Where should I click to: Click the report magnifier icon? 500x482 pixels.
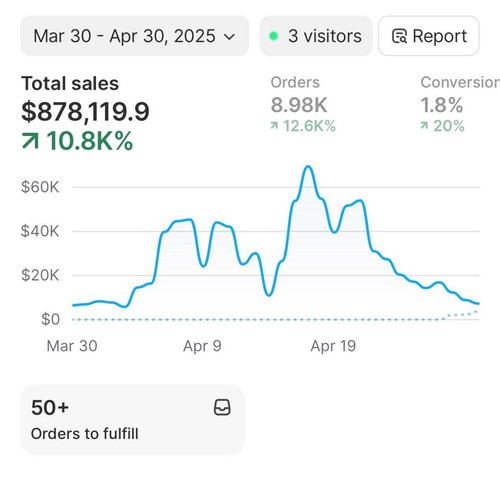point(399,36)
